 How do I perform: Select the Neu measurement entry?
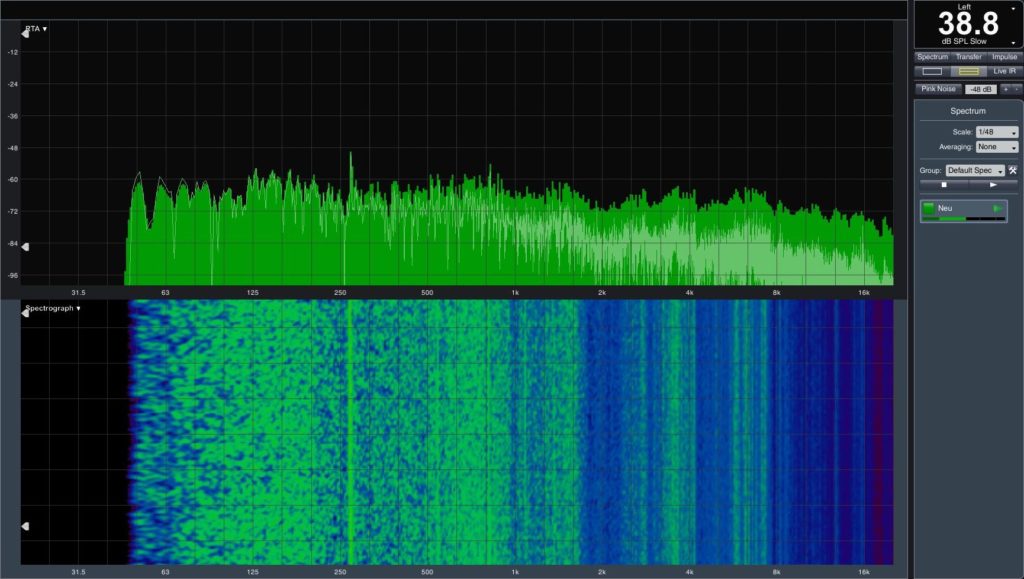tap(963, 211)
